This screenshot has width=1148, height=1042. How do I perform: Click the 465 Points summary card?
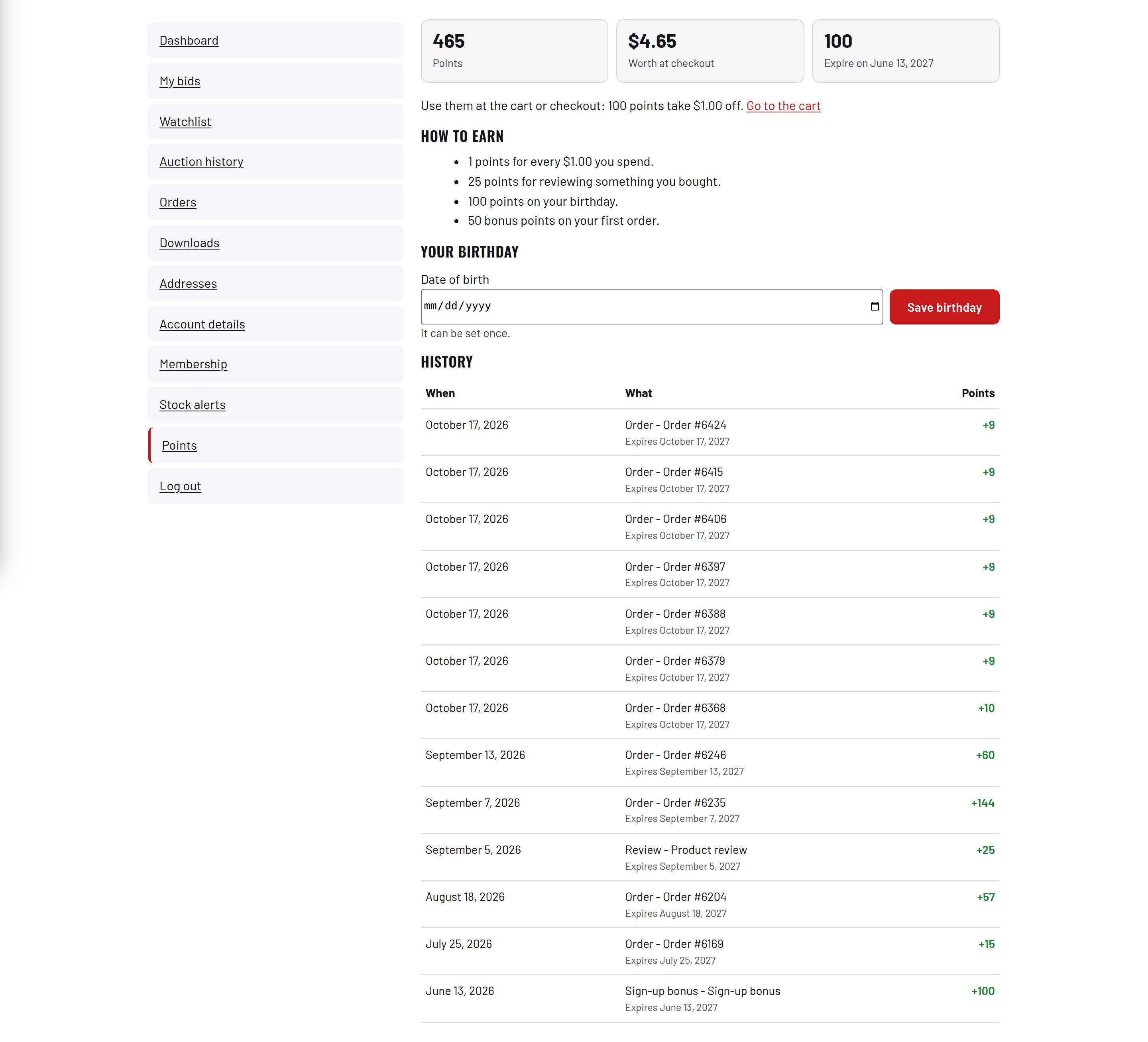click(514, 51)
